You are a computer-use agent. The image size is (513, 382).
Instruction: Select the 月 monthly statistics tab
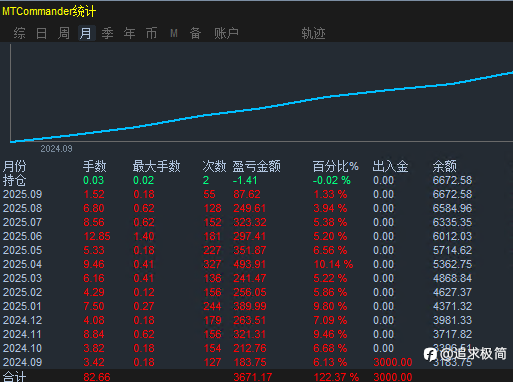click(x=86, y=33)
